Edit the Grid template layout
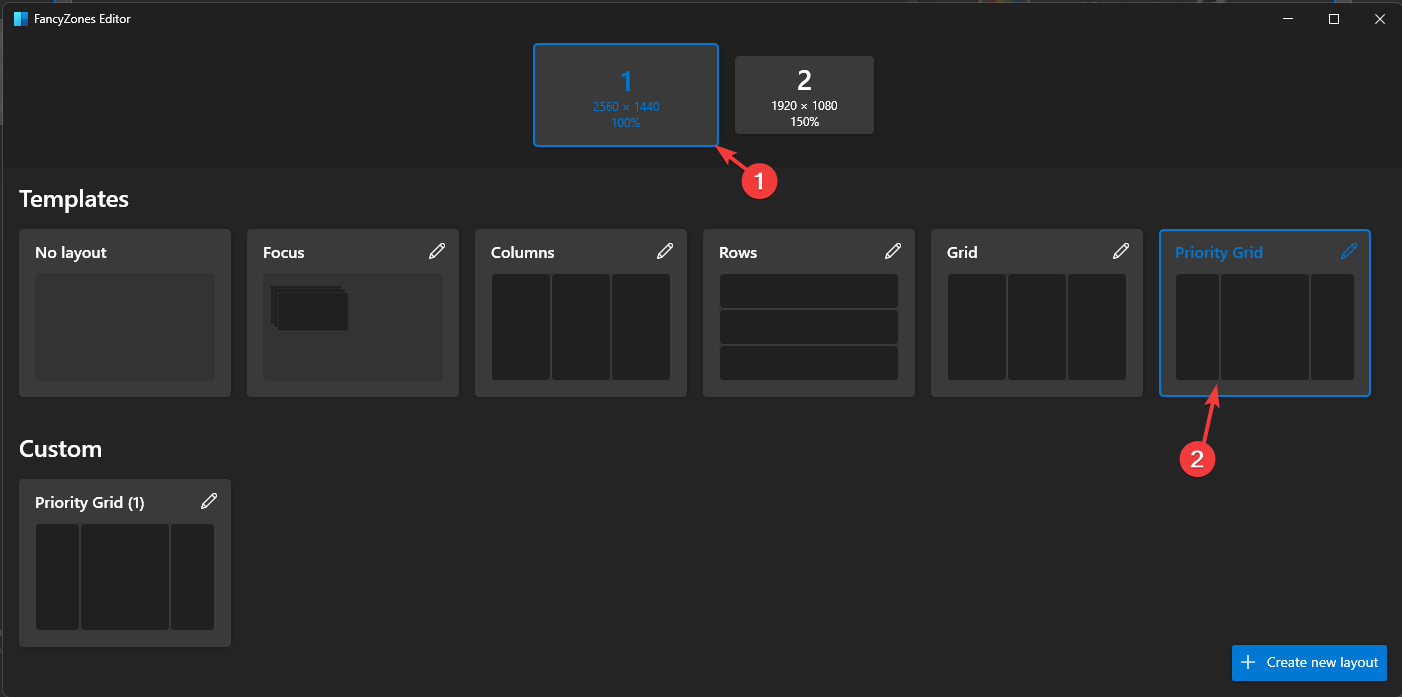 pos(1120,251)
